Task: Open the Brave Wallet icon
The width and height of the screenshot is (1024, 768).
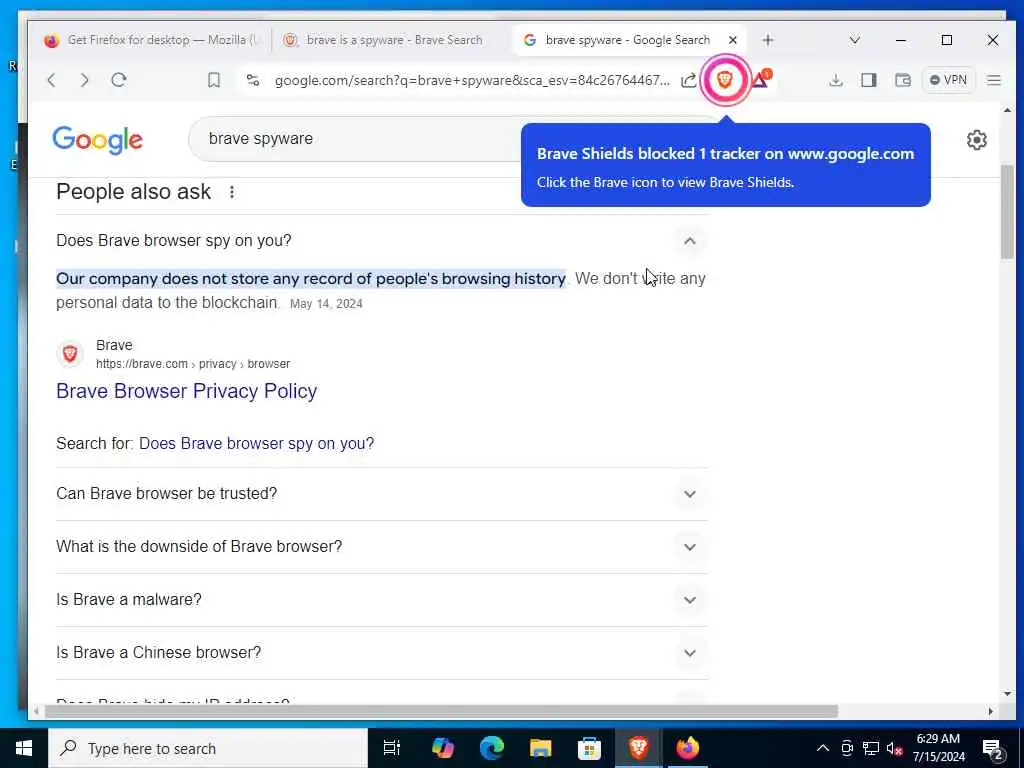Action: (x=903, y=80)
